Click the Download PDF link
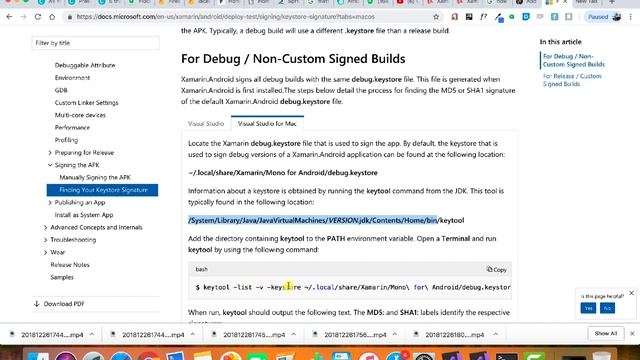 point(59,304)
